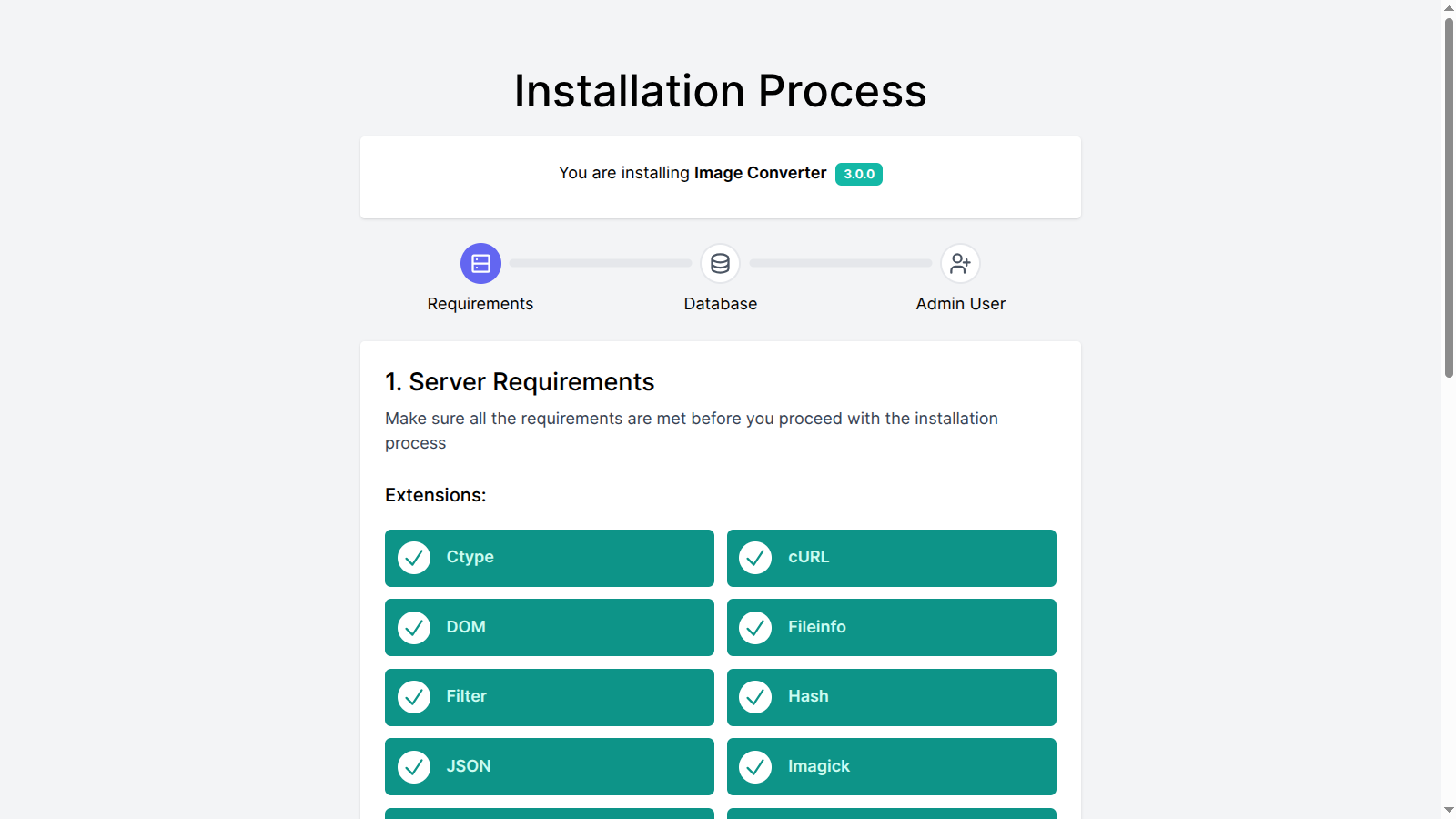Click the Ctype checkmark icon
This screenshot has width=1456, height=819.
(414, 558)
